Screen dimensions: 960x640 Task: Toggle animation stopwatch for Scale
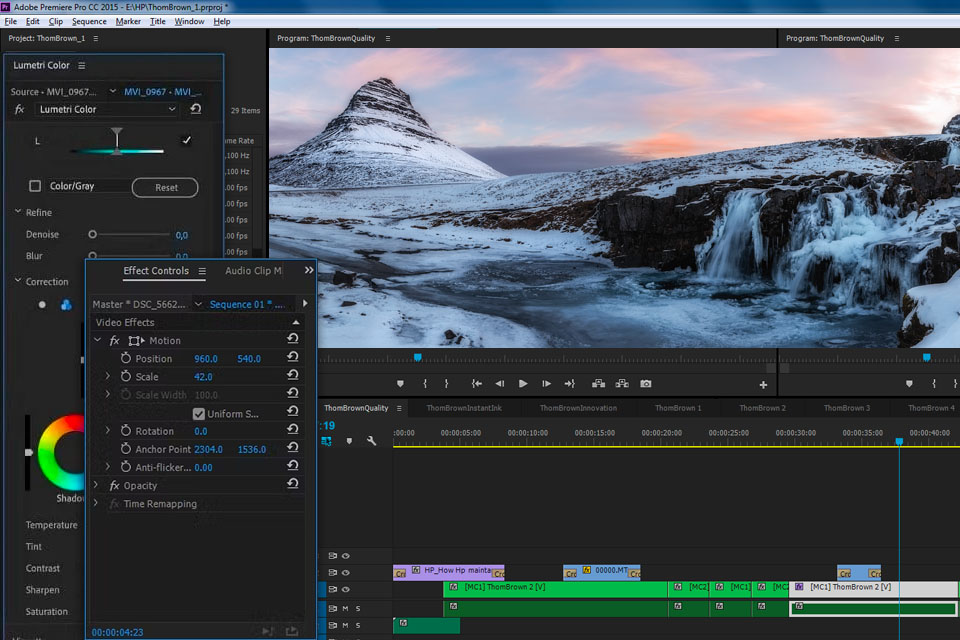pyautogui.click(x=126, y=376)
